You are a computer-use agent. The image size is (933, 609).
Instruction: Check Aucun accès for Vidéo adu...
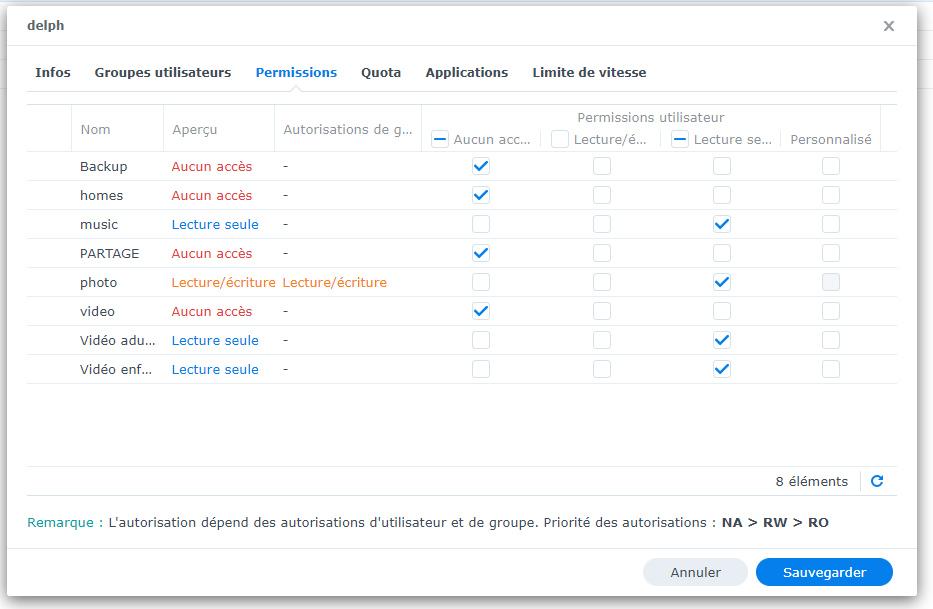(481, 341)
